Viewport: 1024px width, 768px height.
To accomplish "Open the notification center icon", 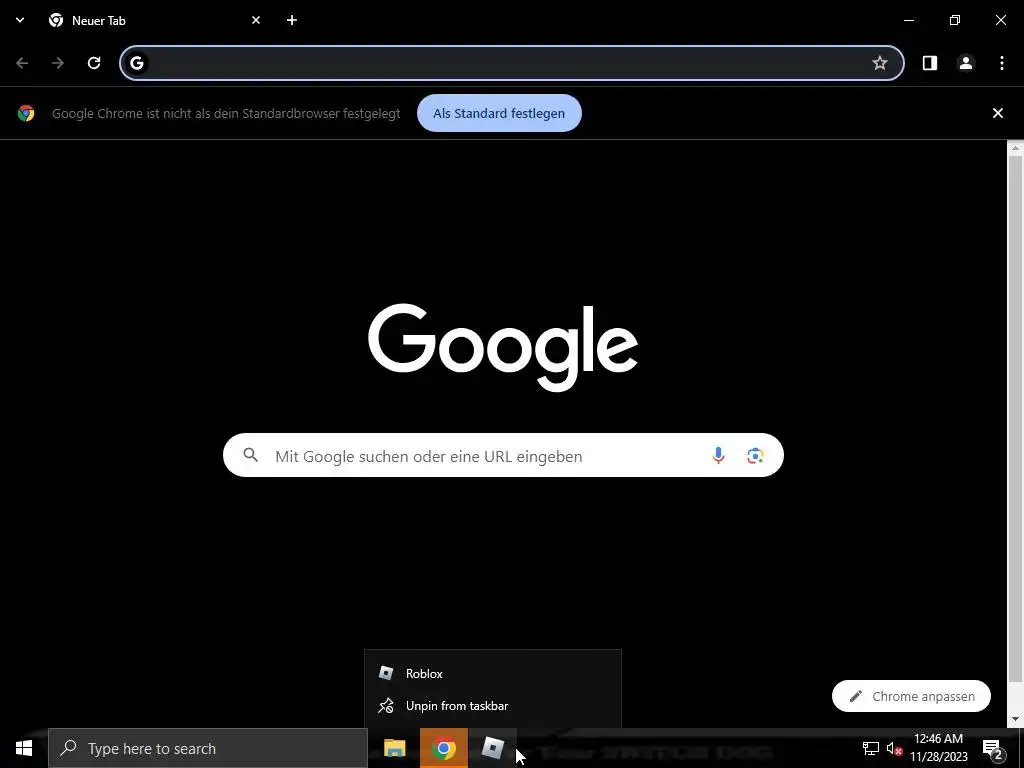I will 993,749.
